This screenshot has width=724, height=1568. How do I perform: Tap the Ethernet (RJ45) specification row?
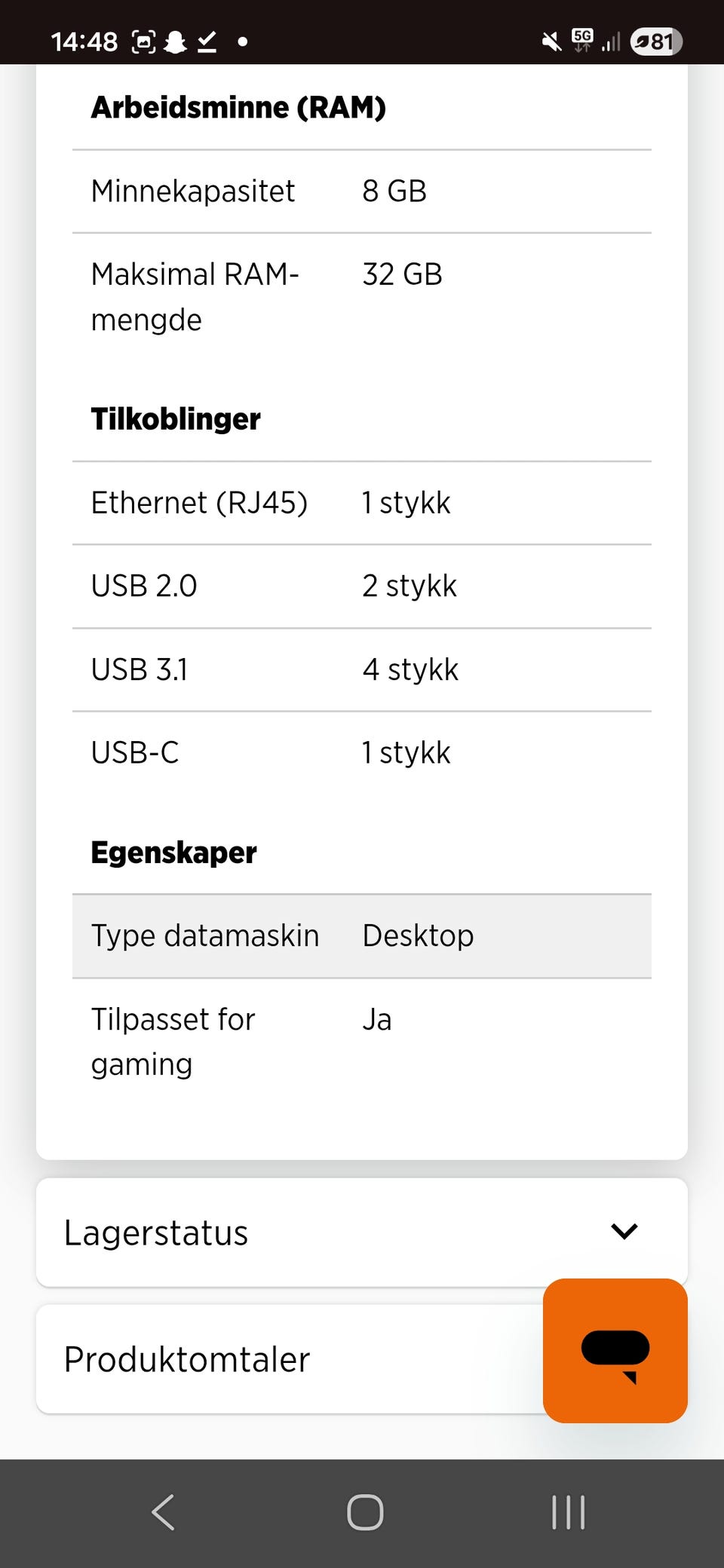(362, 503)
